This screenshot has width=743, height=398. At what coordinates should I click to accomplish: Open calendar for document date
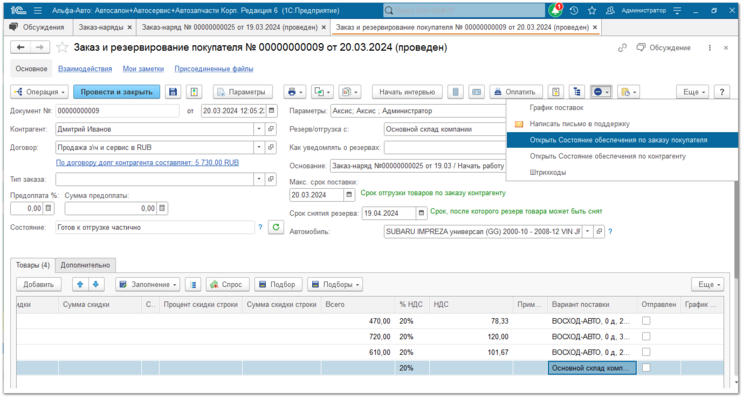coord(272,110)
